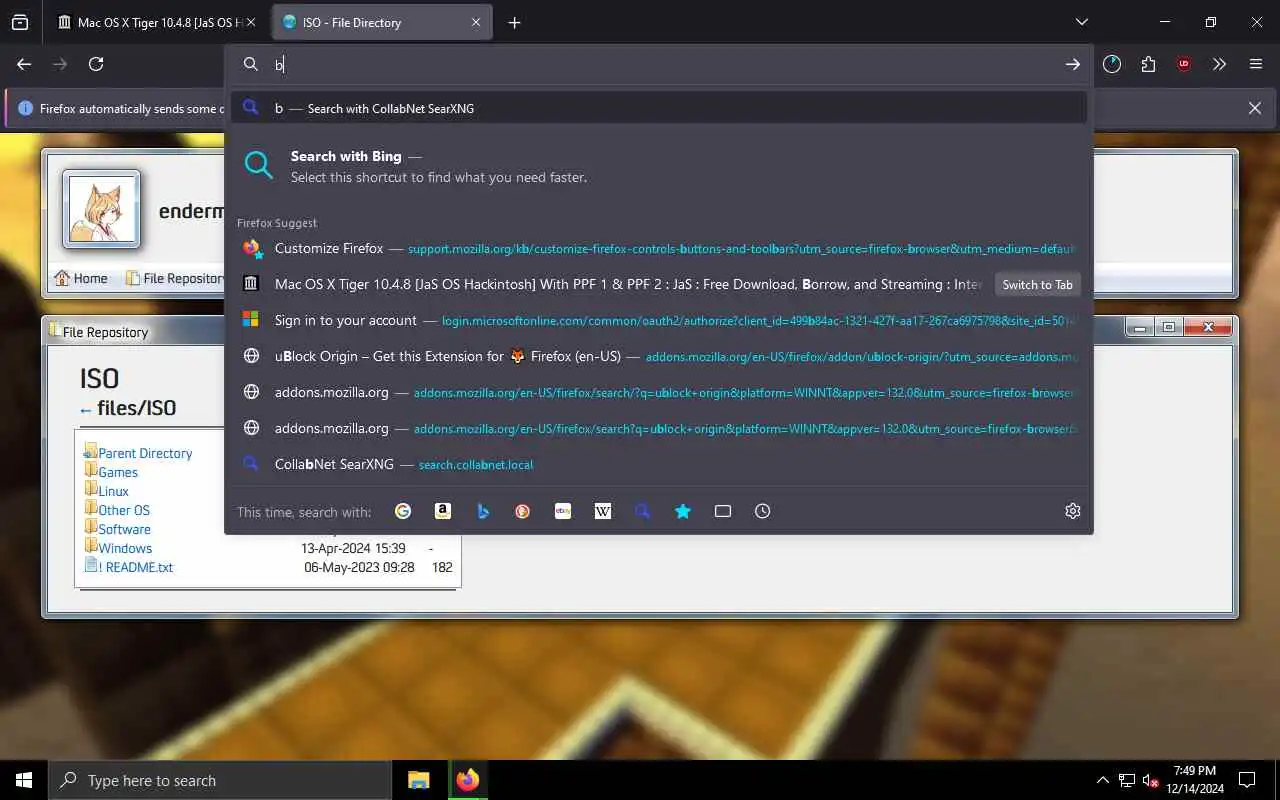Screen dimensions: 1280x800
Task: Click the Firefox taskbar icon
Action: 467,780
